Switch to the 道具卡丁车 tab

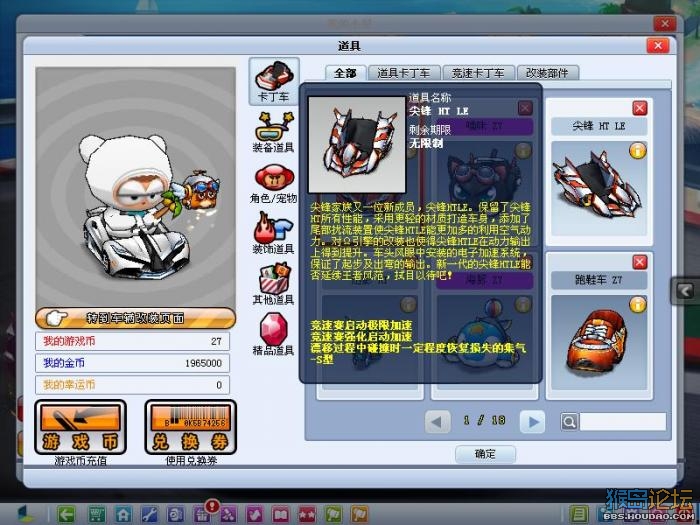pyautogui.click(x=404, y=73)
